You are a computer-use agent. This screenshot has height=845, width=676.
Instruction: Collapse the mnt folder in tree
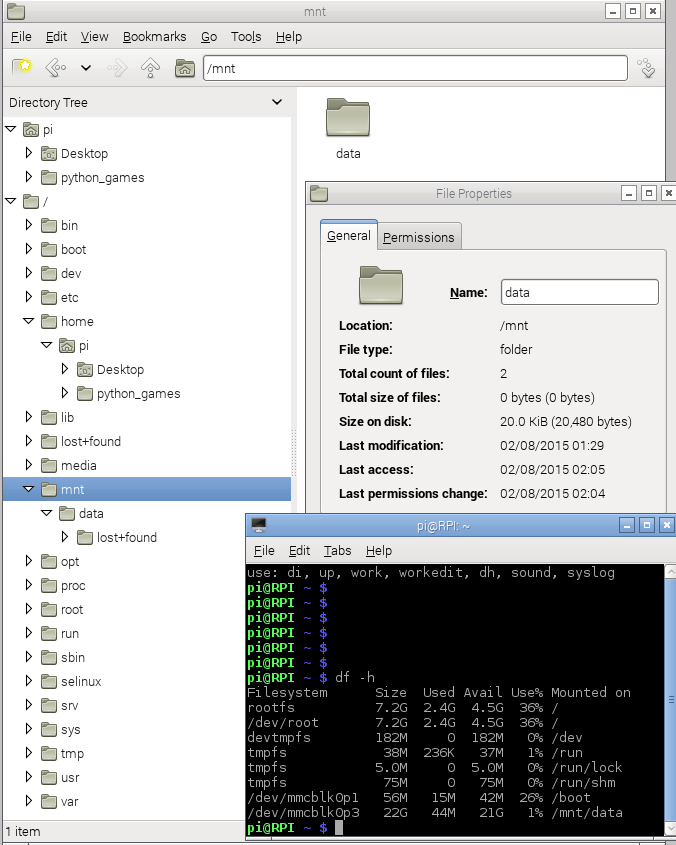click(29, 490)
